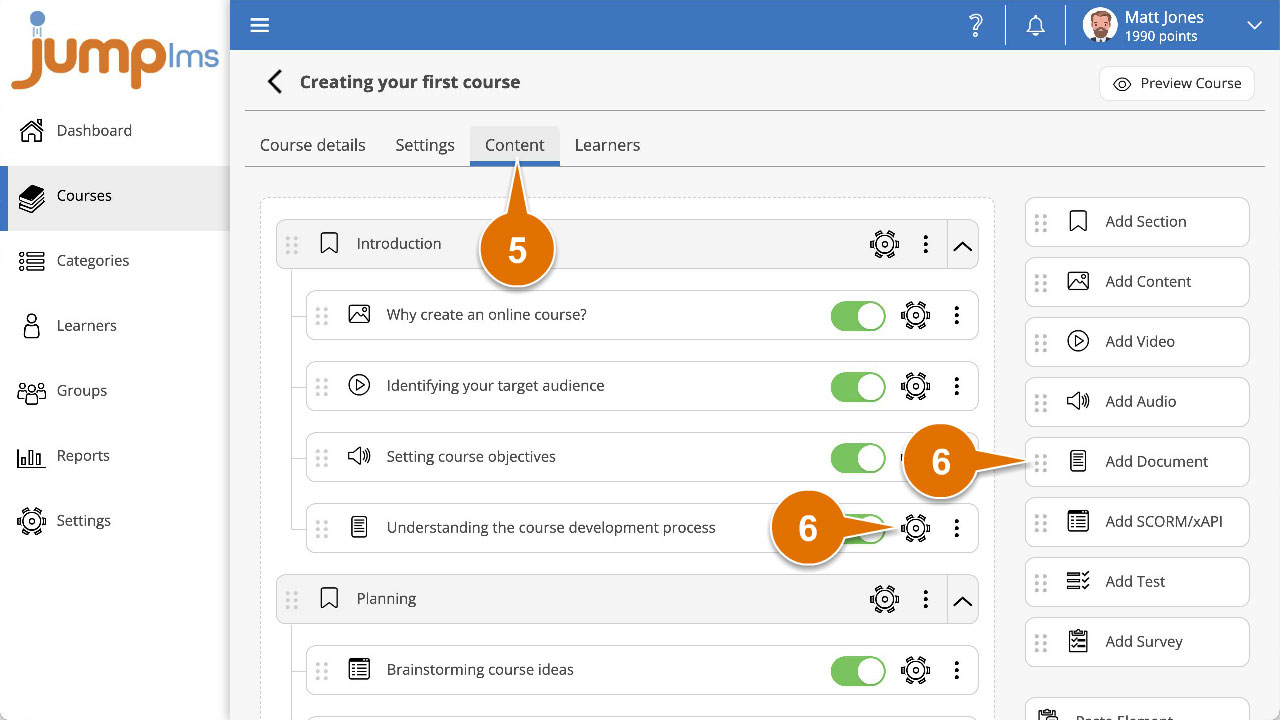Disable Setting course objectives toggle
Image resolution: width=1280 pixels, height=720 pixels.
(x=858, y=457)
